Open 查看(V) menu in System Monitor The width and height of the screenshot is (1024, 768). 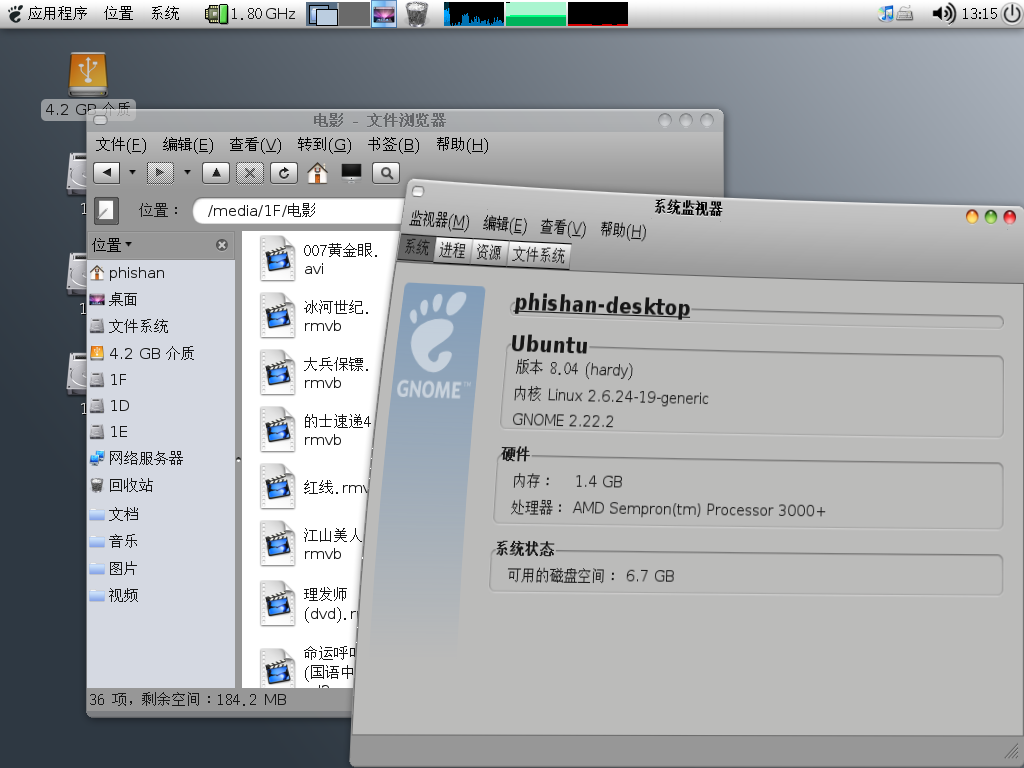click(x=563, y=227)
